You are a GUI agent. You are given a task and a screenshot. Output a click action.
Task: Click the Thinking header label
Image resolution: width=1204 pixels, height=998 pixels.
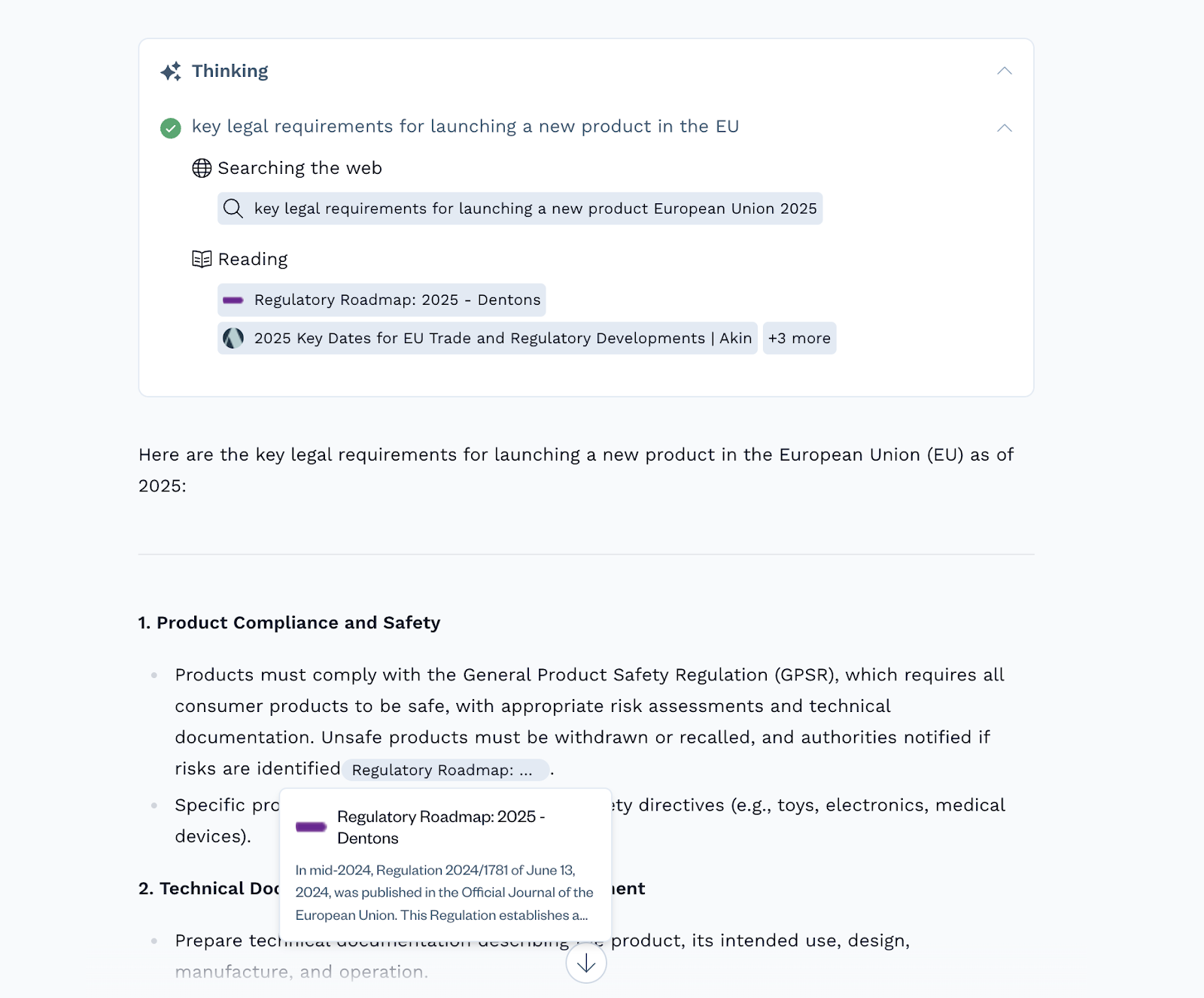[230, 72]
